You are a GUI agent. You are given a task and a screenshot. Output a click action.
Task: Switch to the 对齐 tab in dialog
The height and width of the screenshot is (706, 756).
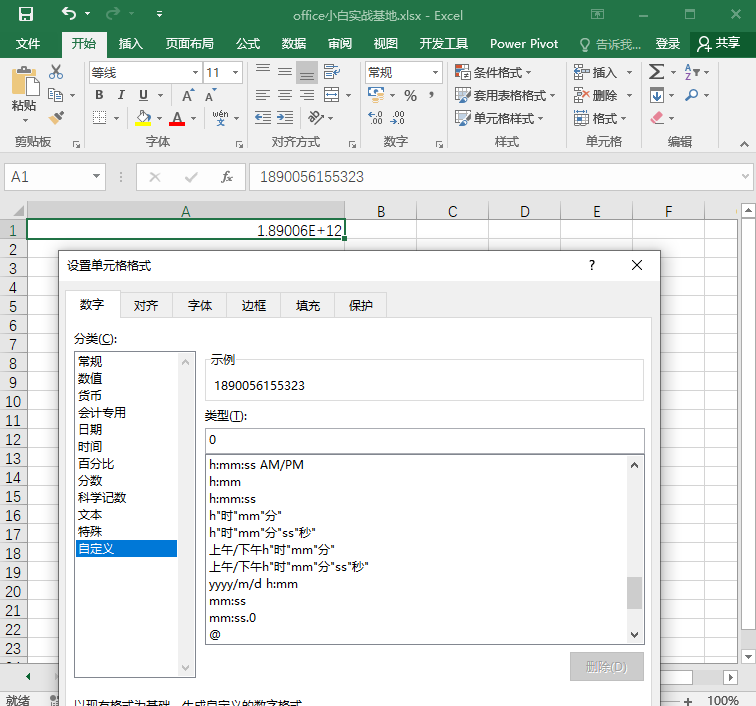[146, 305]
